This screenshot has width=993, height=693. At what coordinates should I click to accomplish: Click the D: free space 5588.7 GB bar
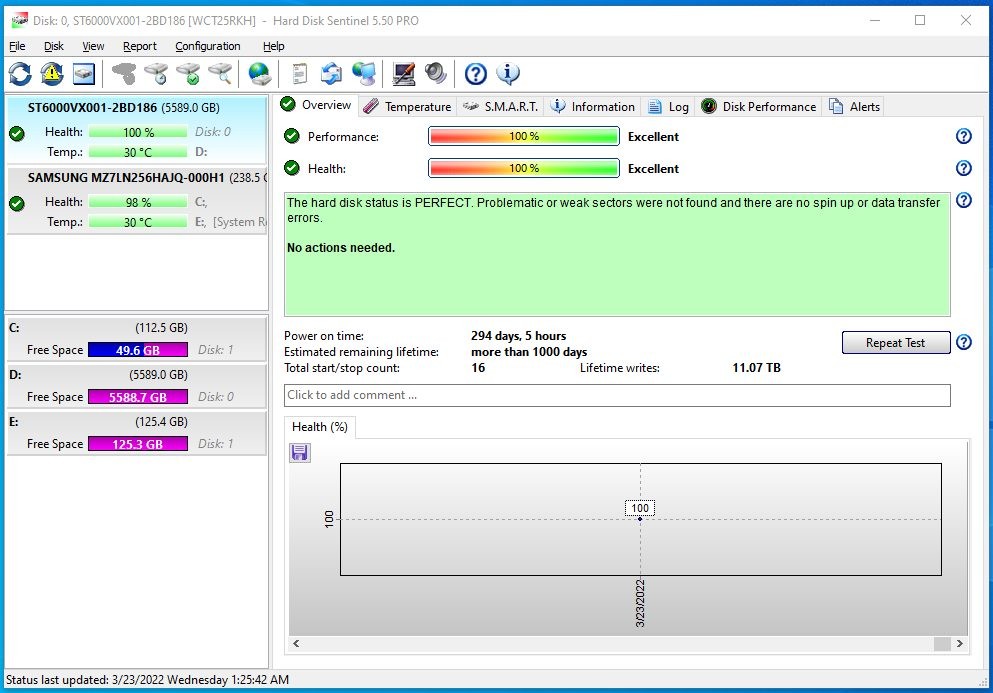(x=137, y=397)
